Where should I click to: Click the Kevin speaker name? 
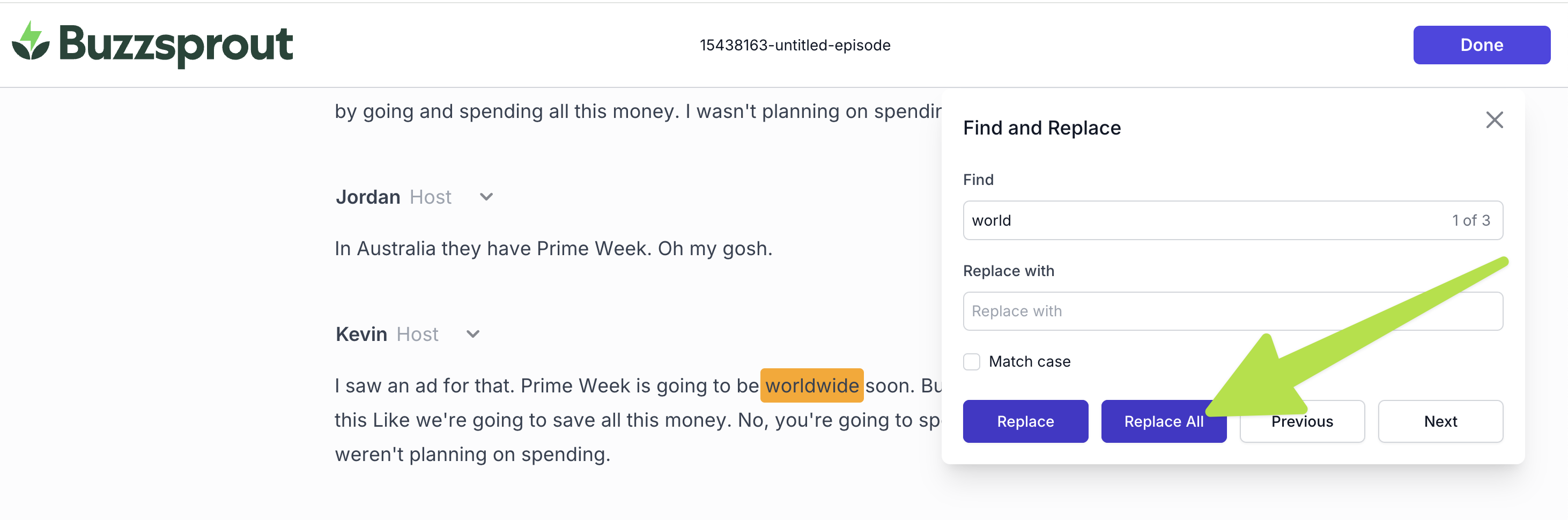click(361, 334)
